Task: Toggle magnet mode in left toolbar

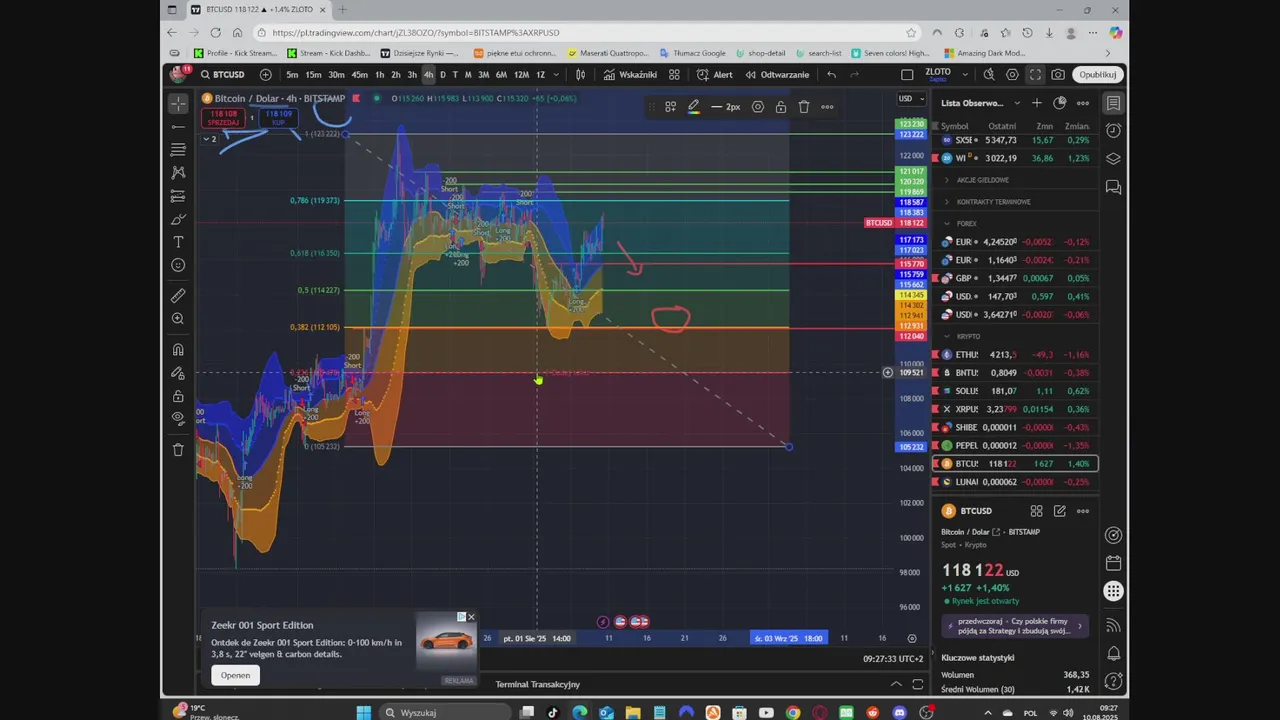Action: [178, 350]
